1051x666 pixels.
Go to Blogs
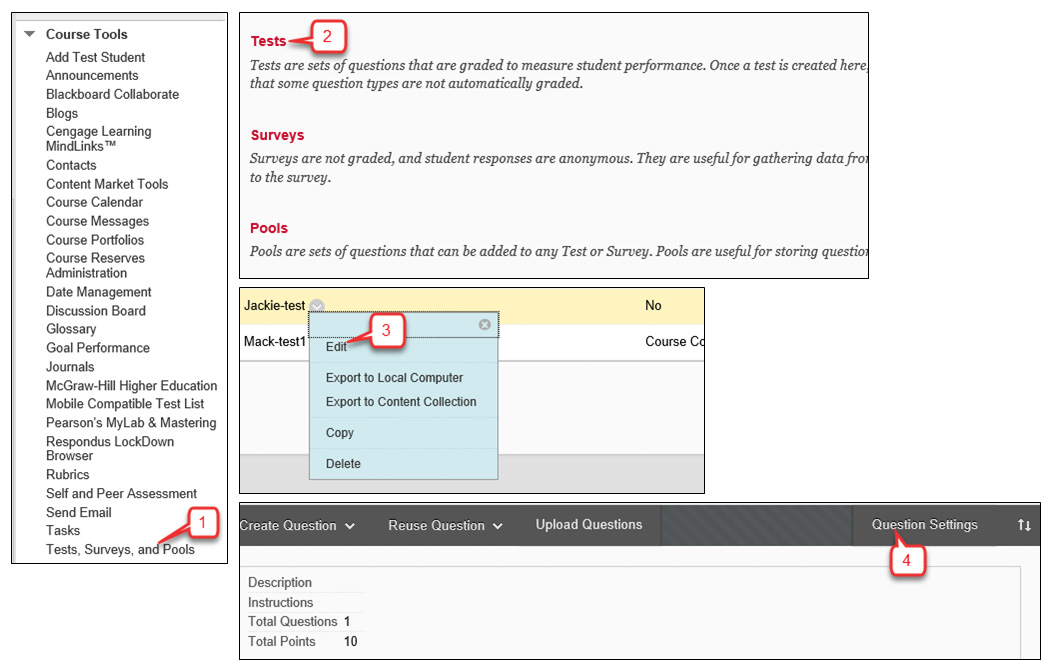coord(62,114)
